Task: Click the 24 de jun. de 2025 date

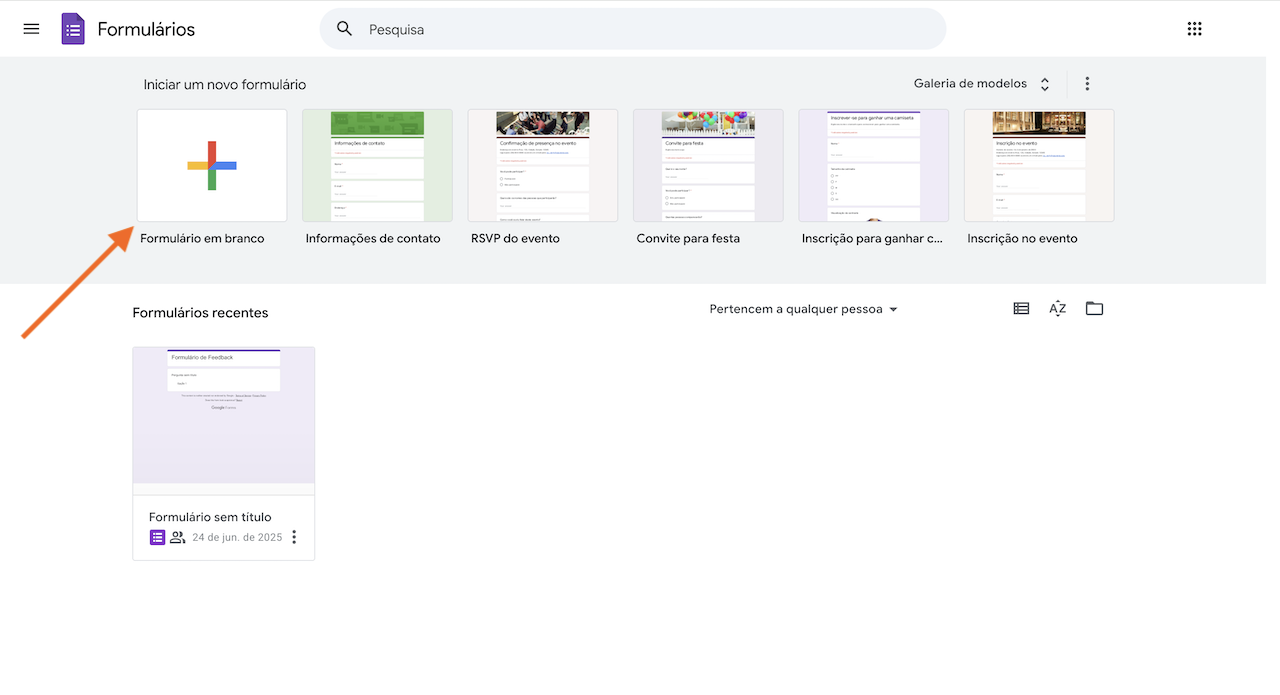Action: [x=237, y=537]
